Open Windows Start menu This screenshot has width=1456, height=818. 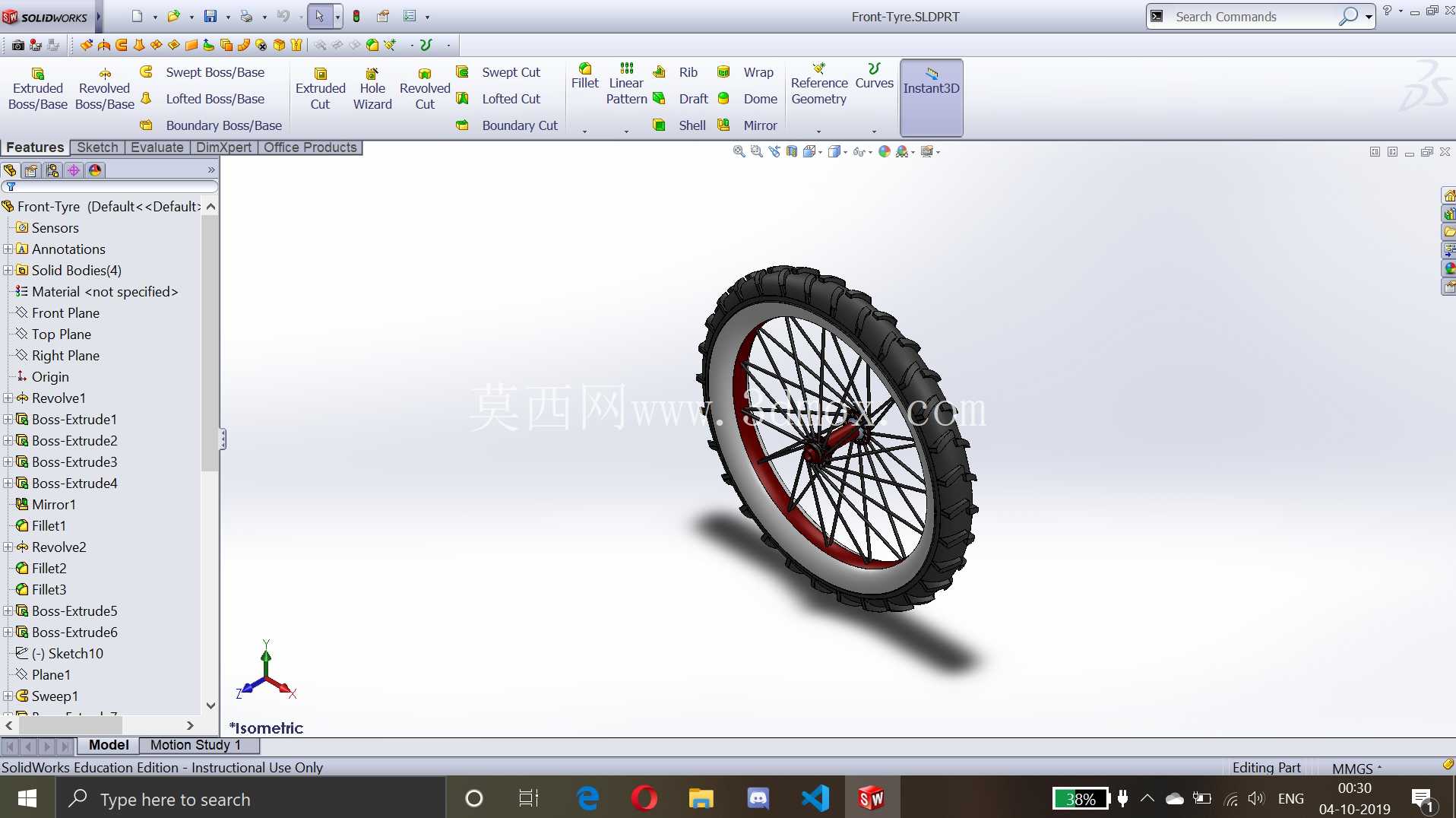click(27, 798)
